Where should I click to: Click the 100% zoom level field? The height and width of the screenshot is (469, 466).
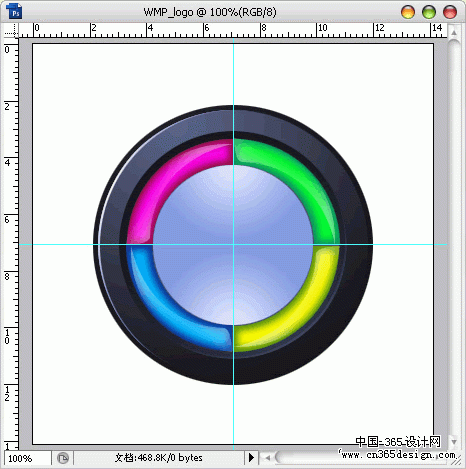[28, 458]
